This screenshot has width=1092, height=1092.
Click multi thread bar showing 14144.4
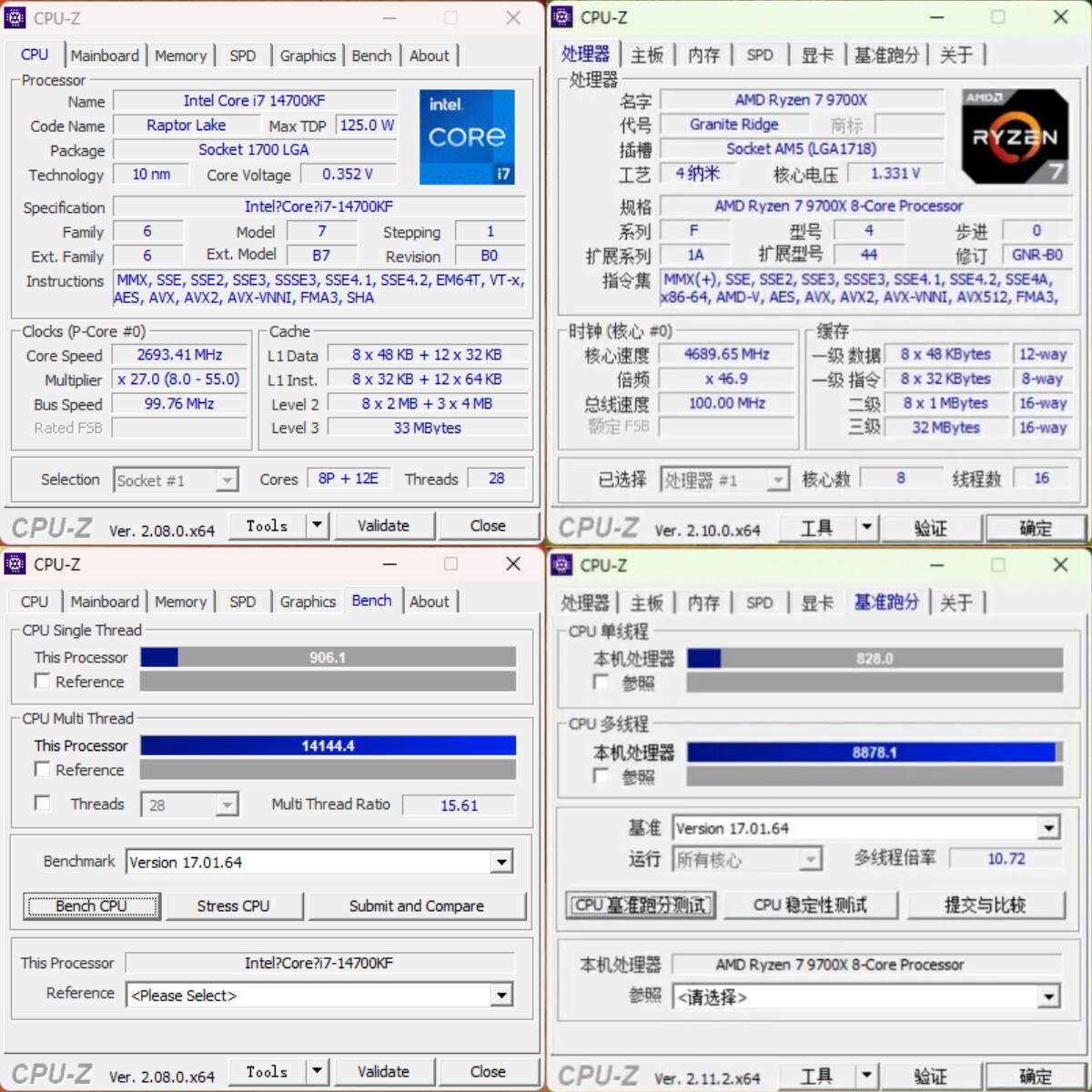[328, 745]
